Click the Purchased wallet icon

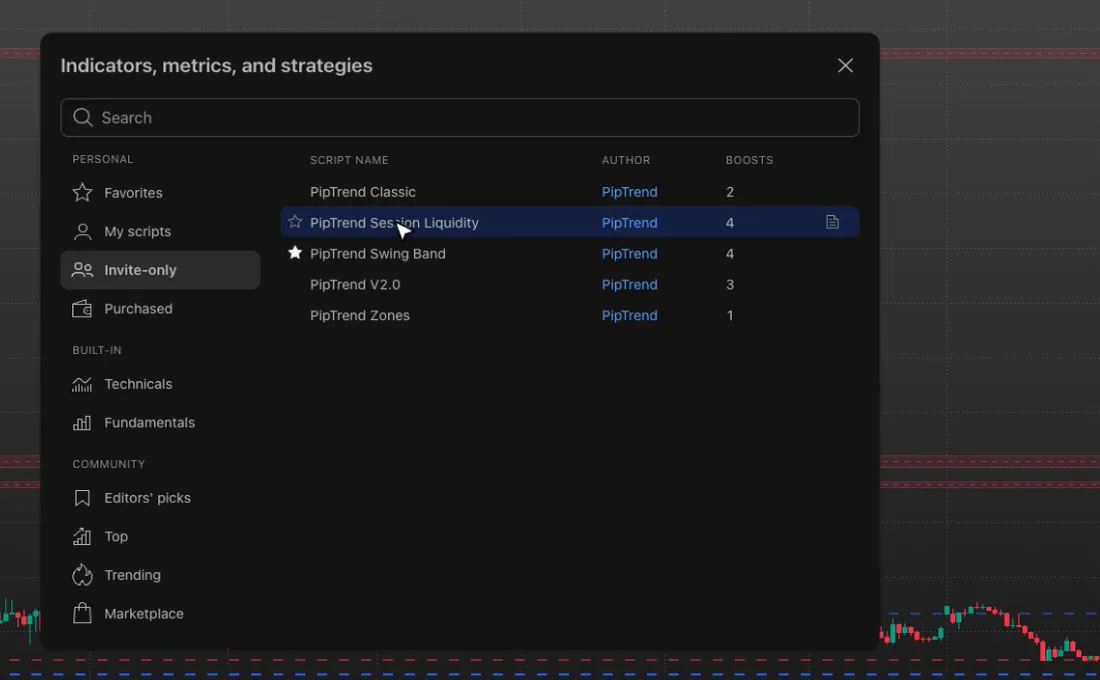82,309
